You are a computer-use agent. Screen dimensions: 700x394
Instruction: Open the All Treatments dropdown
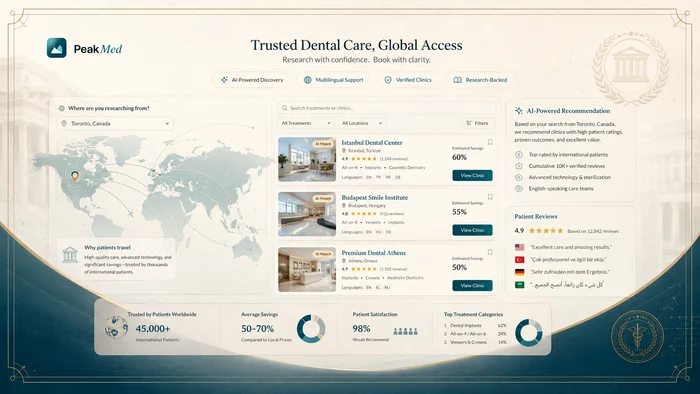pos(306,123)
